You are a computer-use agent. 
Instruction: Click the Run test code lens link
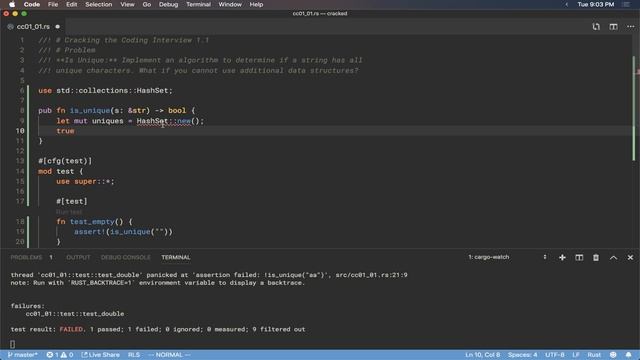[69, 212]
